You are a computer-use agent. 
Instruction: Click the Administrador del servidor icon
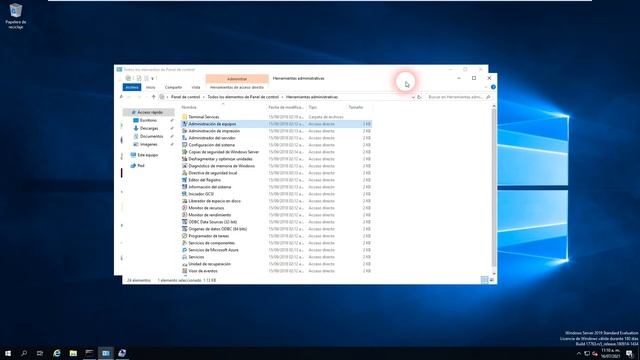(x=184, y=138)
